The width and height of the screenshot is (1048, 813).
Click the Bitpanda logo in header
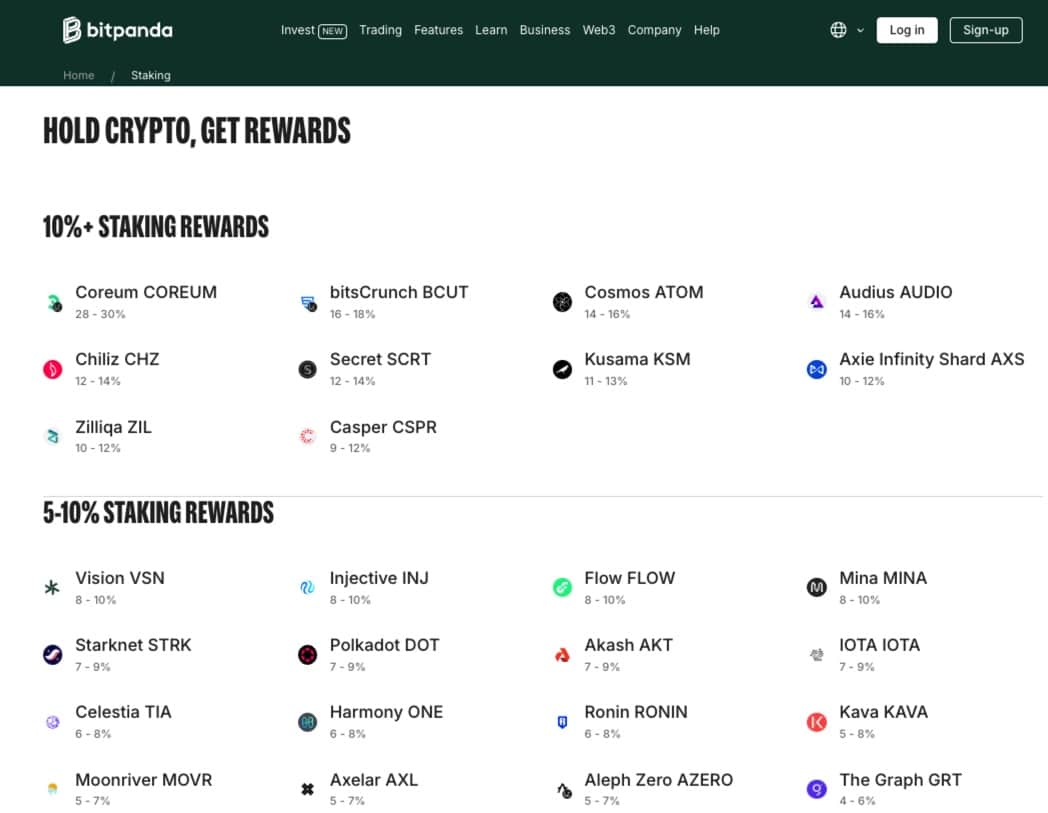coord(117,30)
